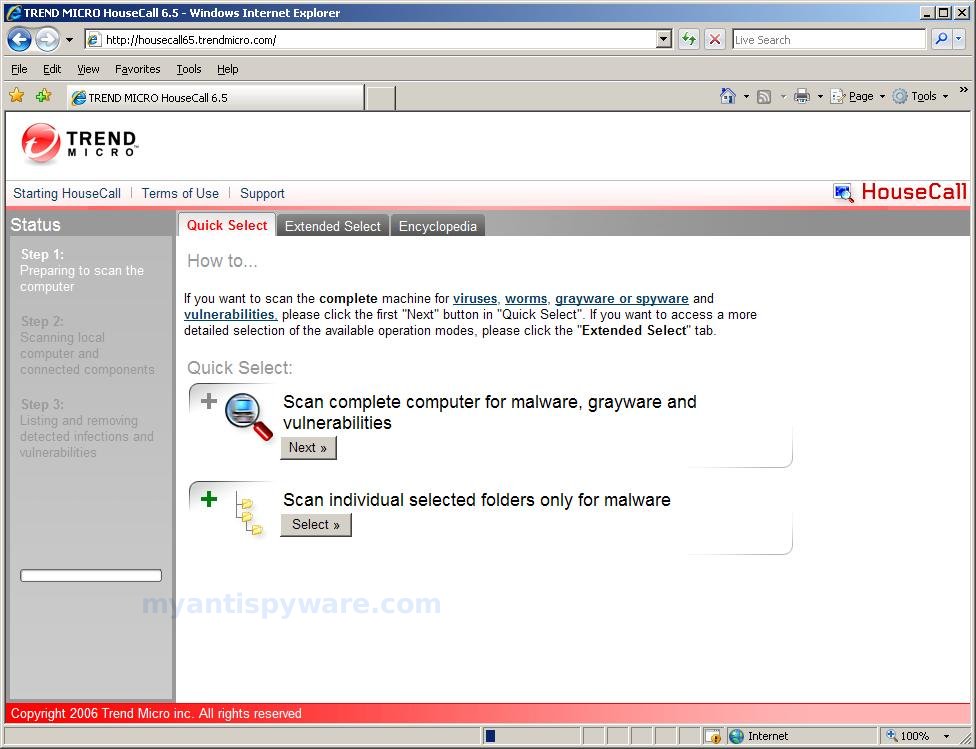976x749 pixels.
Task: Expand the feeds dropdown arrow
Action: (783, 97)
